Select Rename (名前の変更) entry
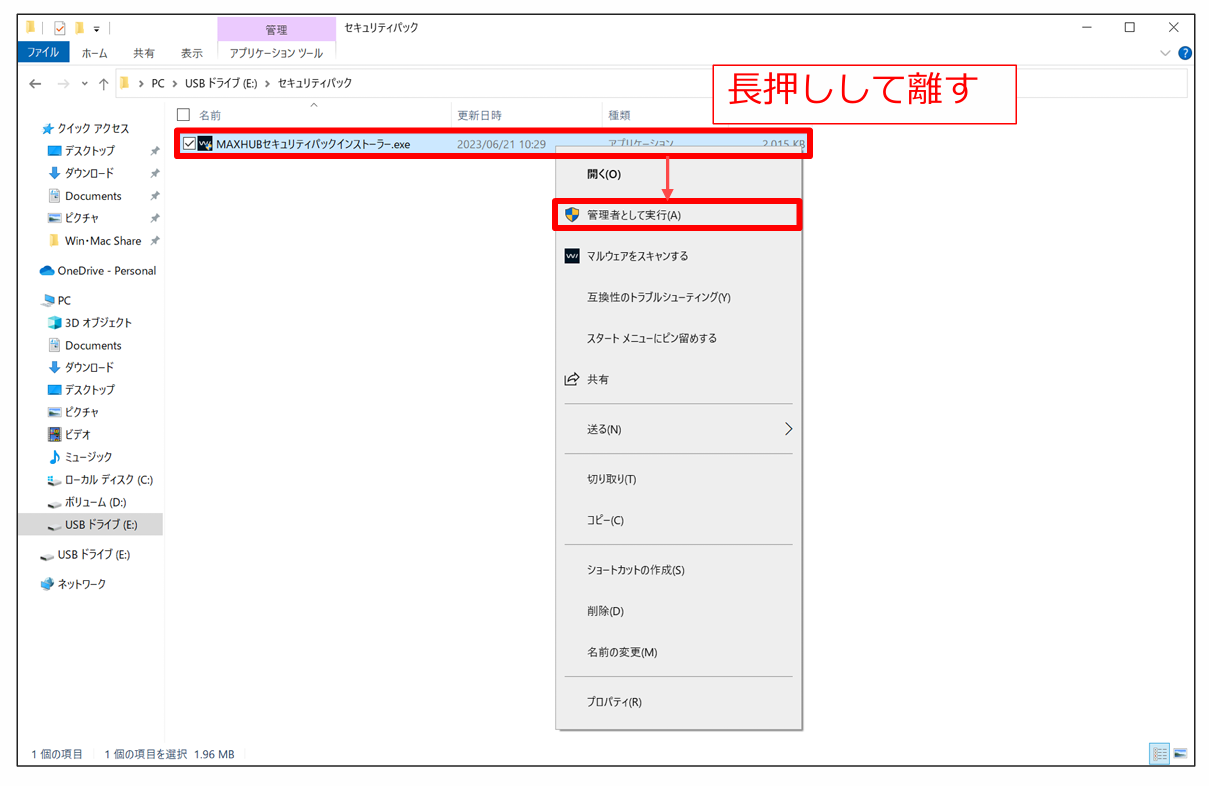This screenshot has width=1209, height=786. click(x=622, y=652)
